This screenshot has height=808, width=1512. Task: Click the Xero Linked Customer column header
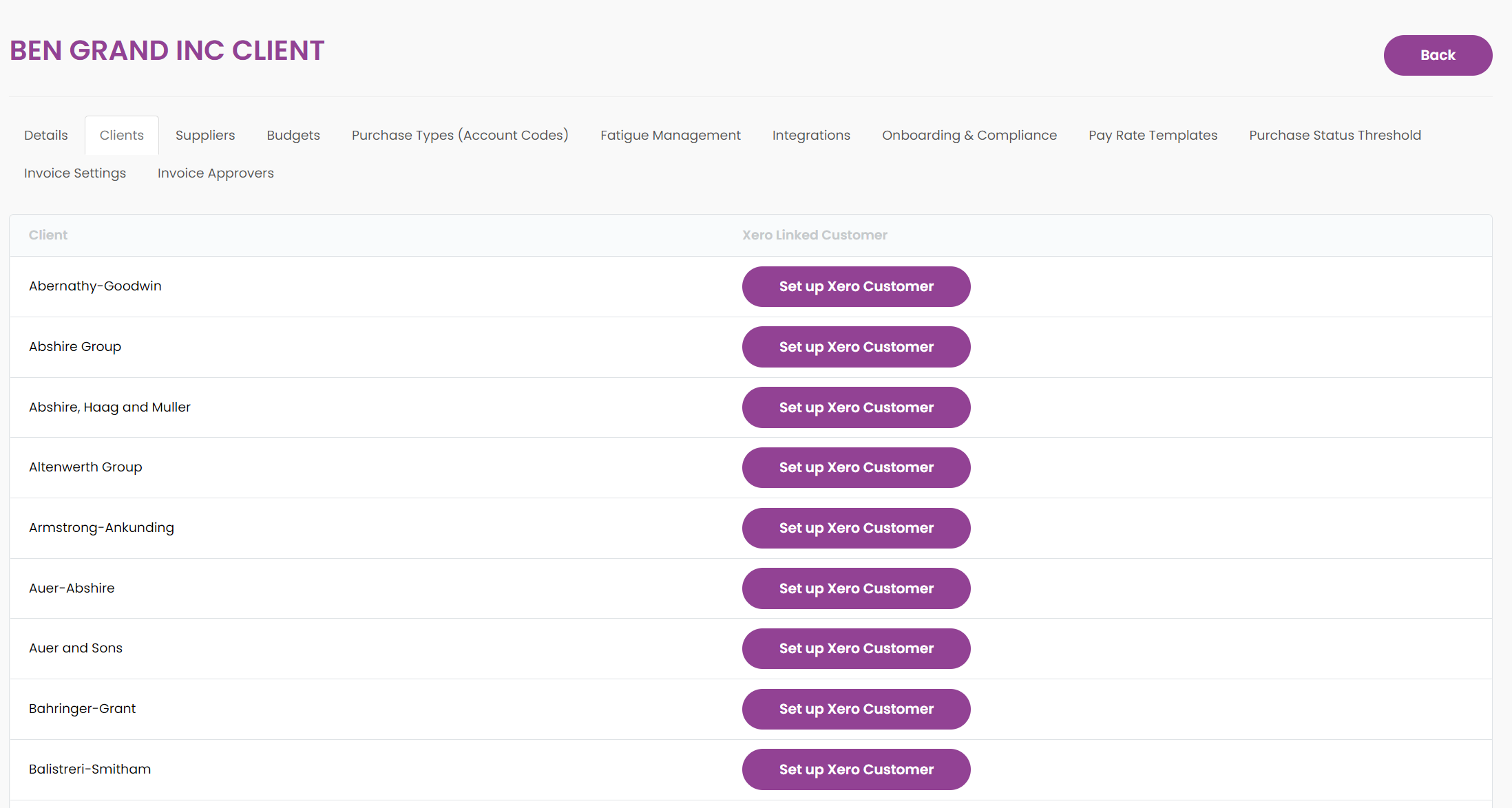pos(815,235)
